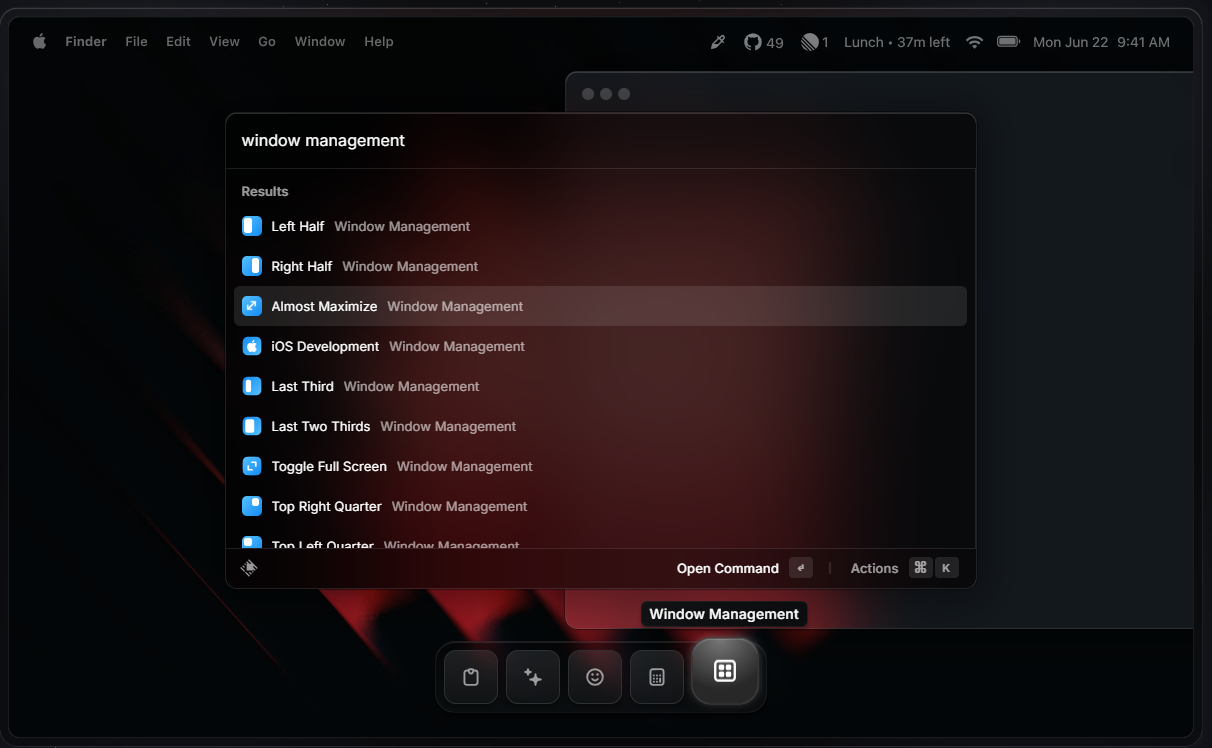Open Clipboard History in the Raycast dock
The height and width of the screenshot is (748, 1212).
[470, 676]
